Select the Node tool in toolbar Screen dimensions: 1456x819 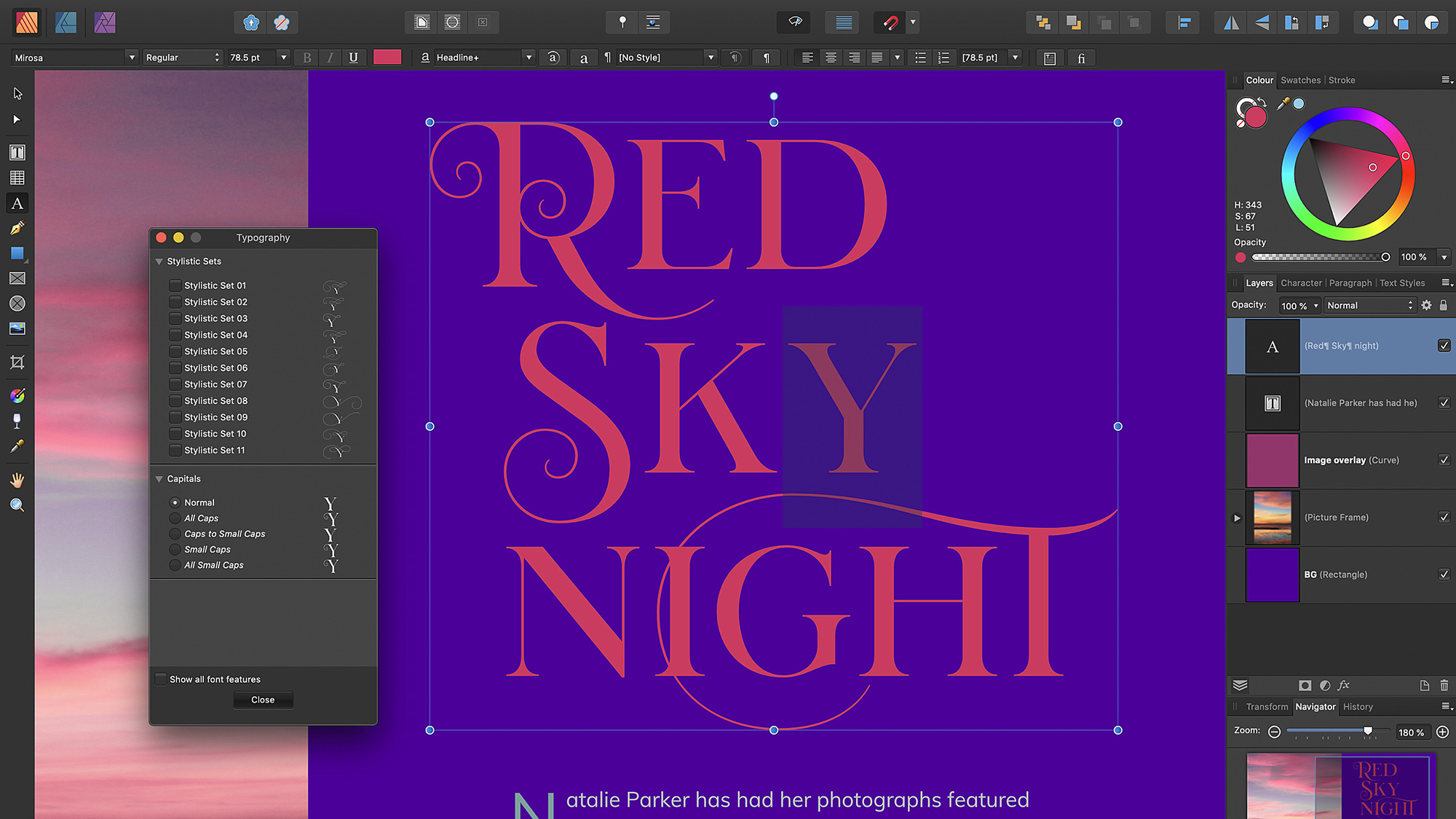17,118
